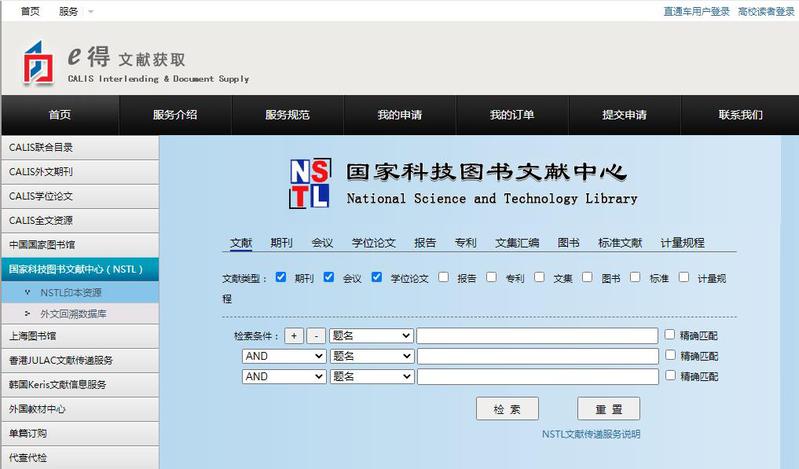Click the 检索 search button

[x=507, y=409]
